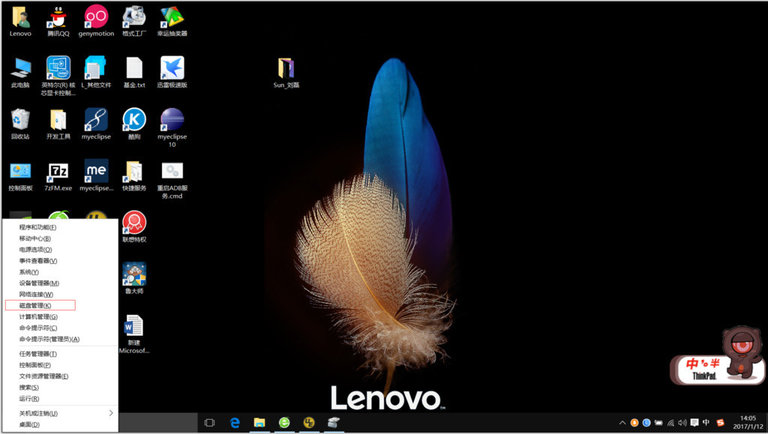
Task: Open the L_其他文件 folder shortcut
Action: 96,72
